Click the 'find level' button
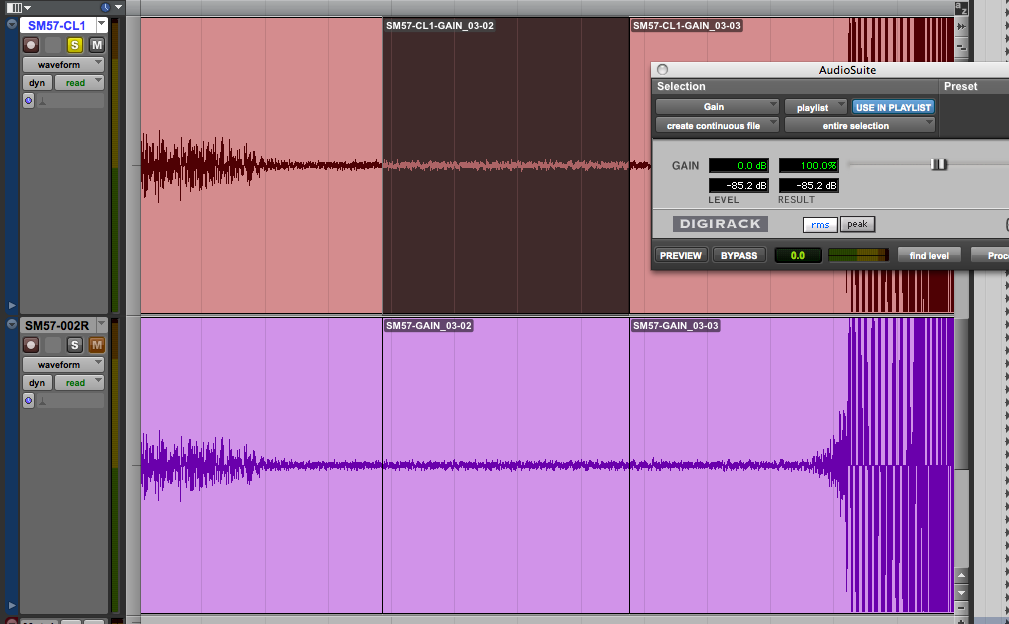1009x624 pixels. (929, 255)
